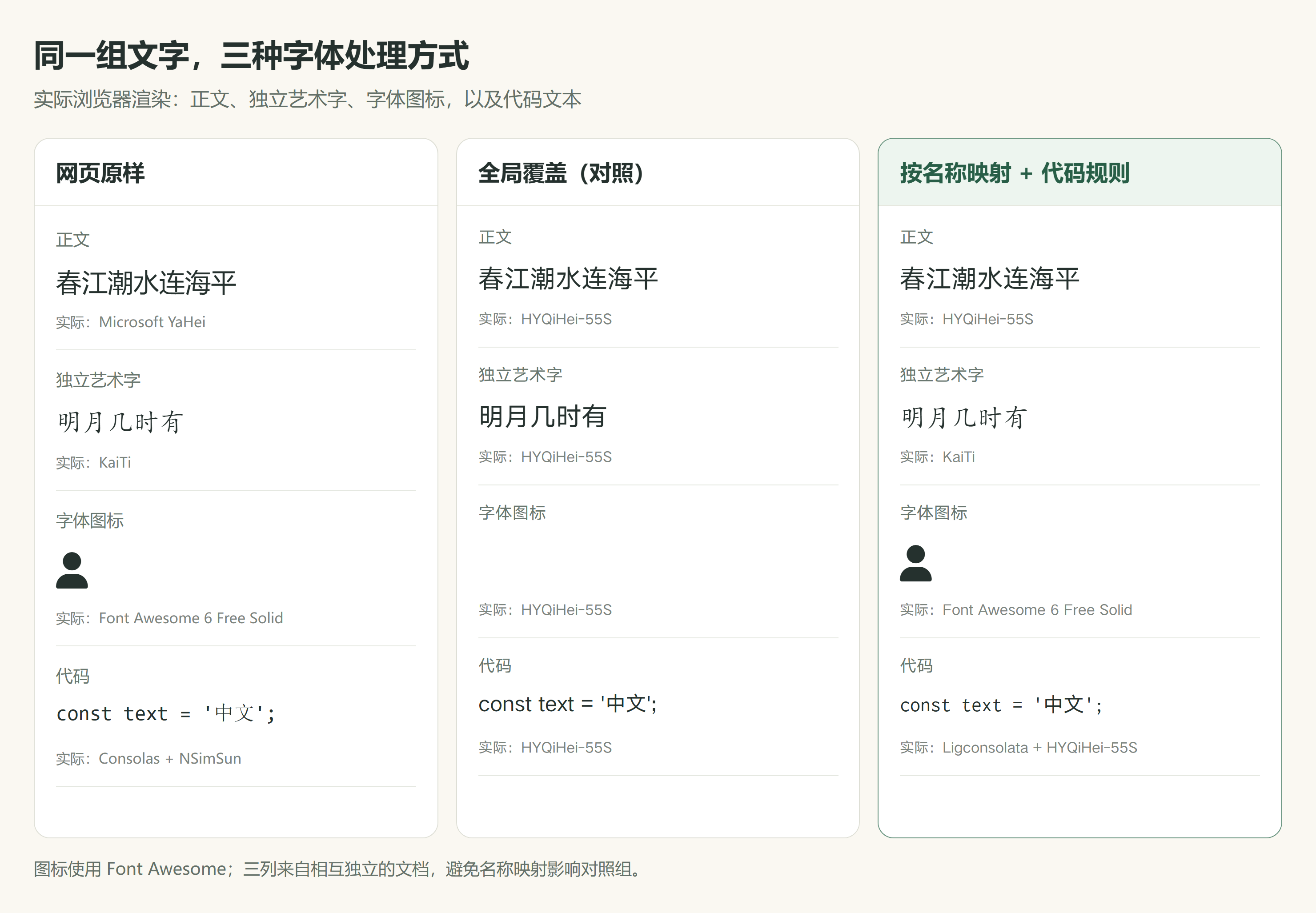
Task: Select the subtitle line starting with 实际浏览器渲染
Action: pyautogui.click(x=307, y=100)
